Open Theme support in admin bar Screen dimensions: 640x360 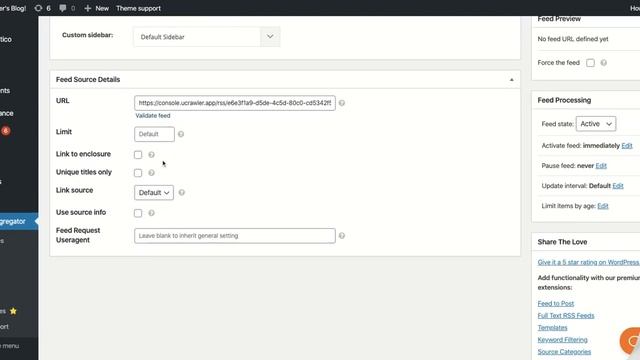(138, 8)
